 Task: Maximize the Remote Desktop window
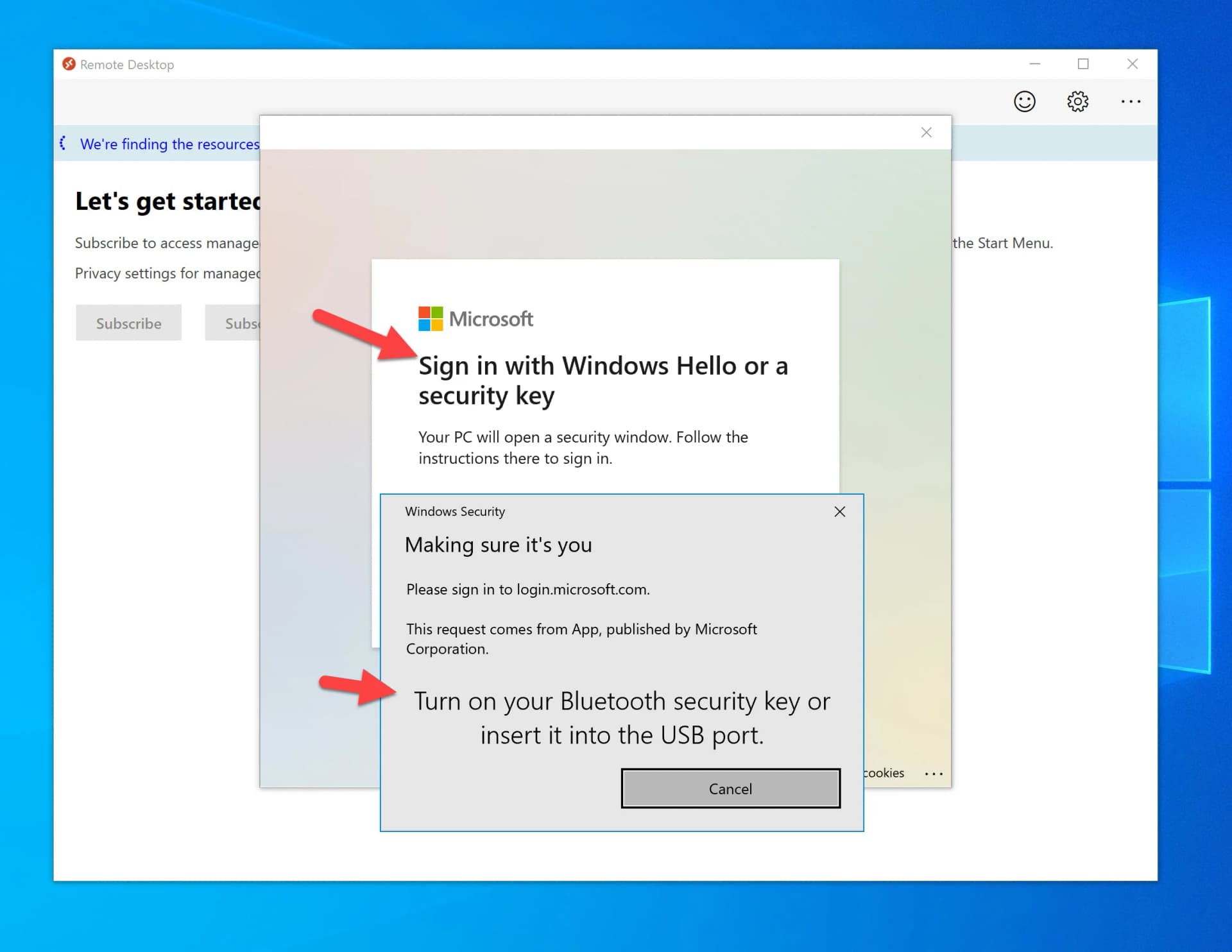(x=1083, y=64)
